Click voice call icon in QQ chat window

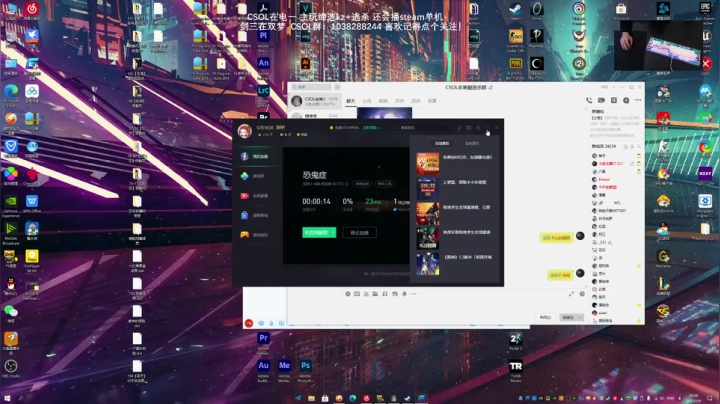[x=589, y=100]
